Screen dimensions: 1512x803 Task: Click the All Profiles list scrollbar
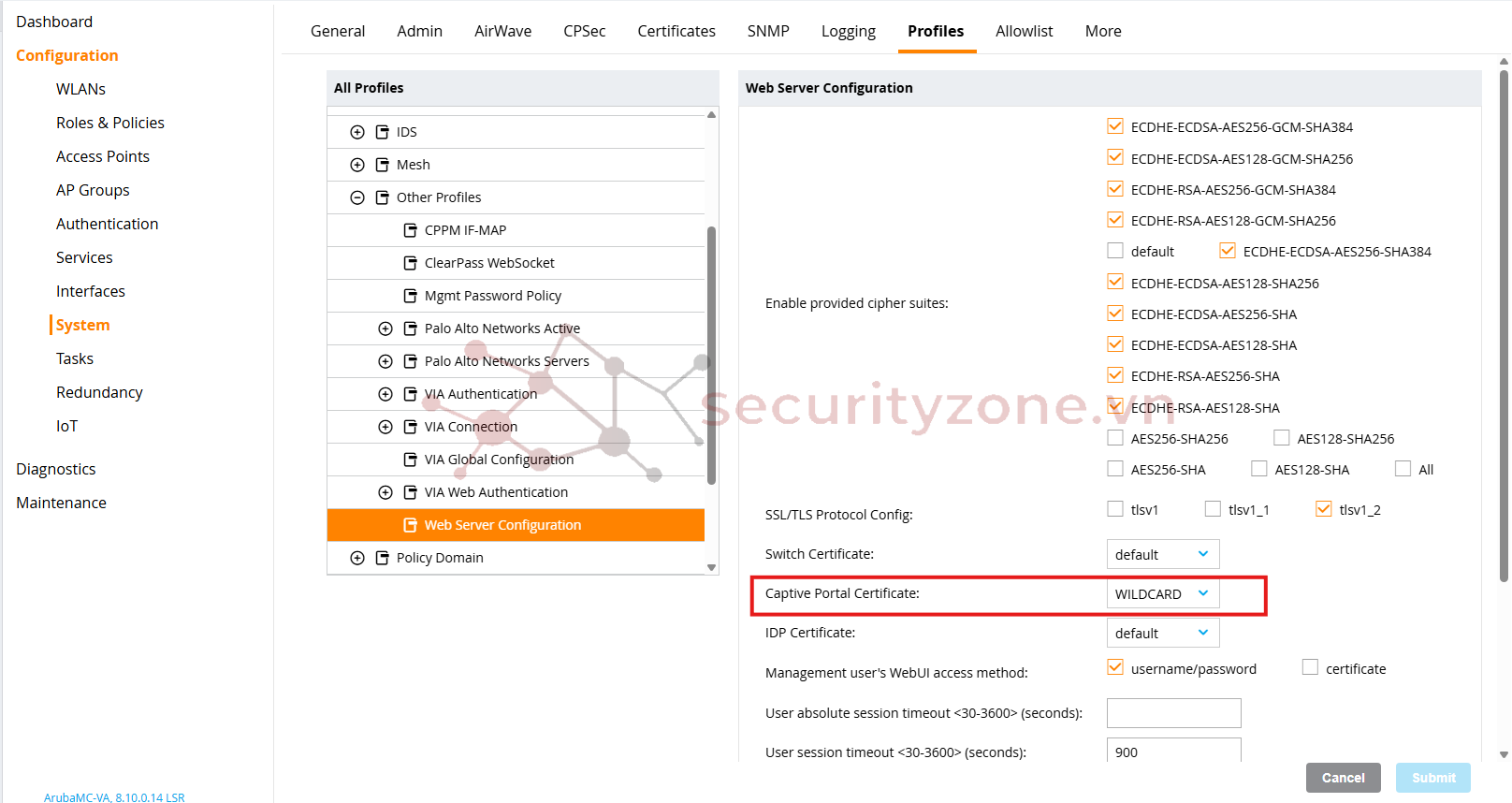pyautogui.click(x=711, y=356)
